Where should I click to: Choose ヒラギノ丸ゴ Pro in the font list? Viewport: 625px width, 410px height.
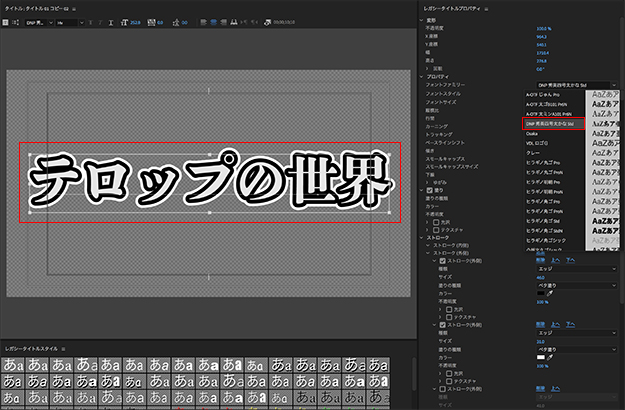pyautogui.click(x=543, y=162)
